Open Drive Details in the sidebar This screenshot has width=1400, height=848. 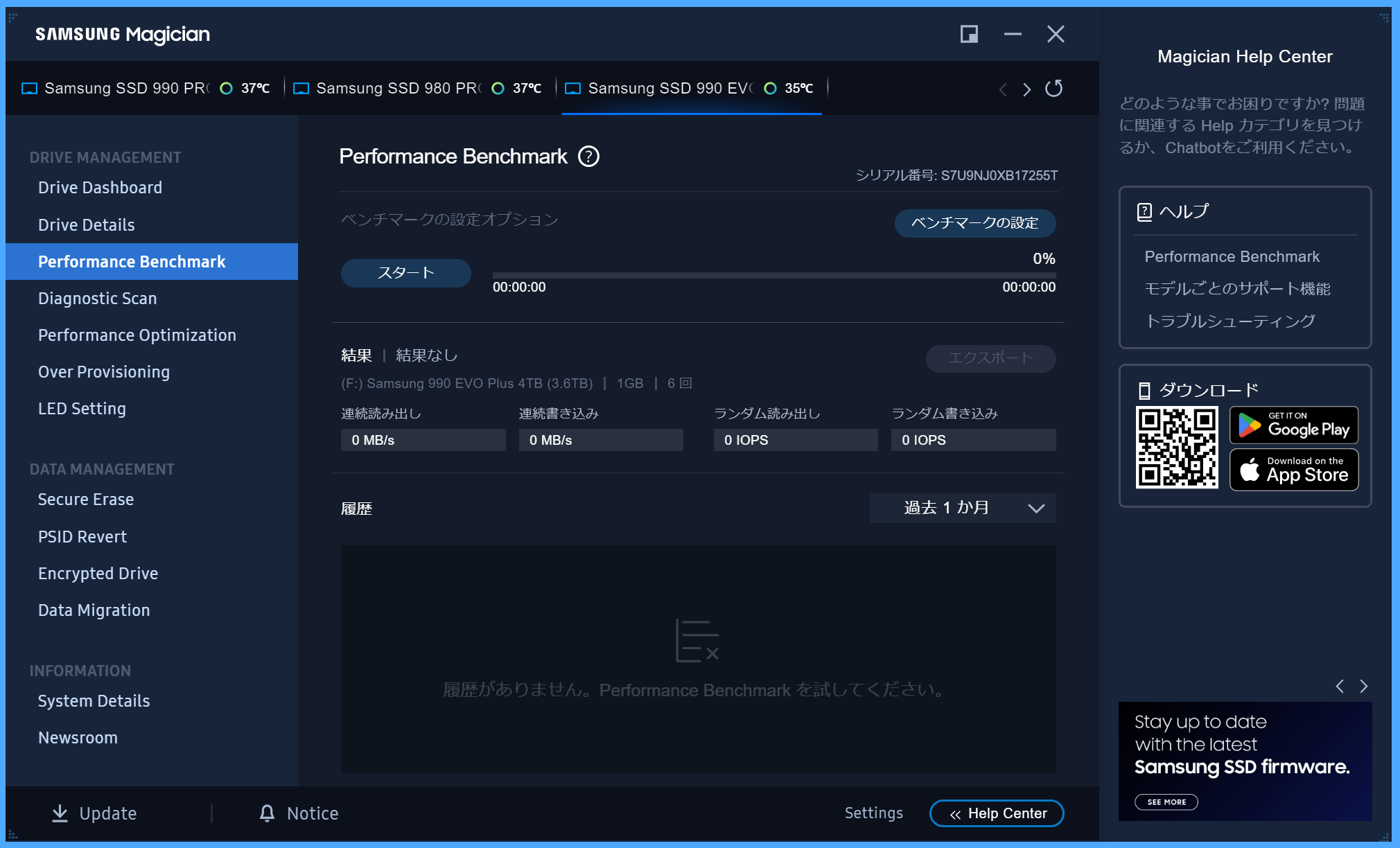pos(86,225)
